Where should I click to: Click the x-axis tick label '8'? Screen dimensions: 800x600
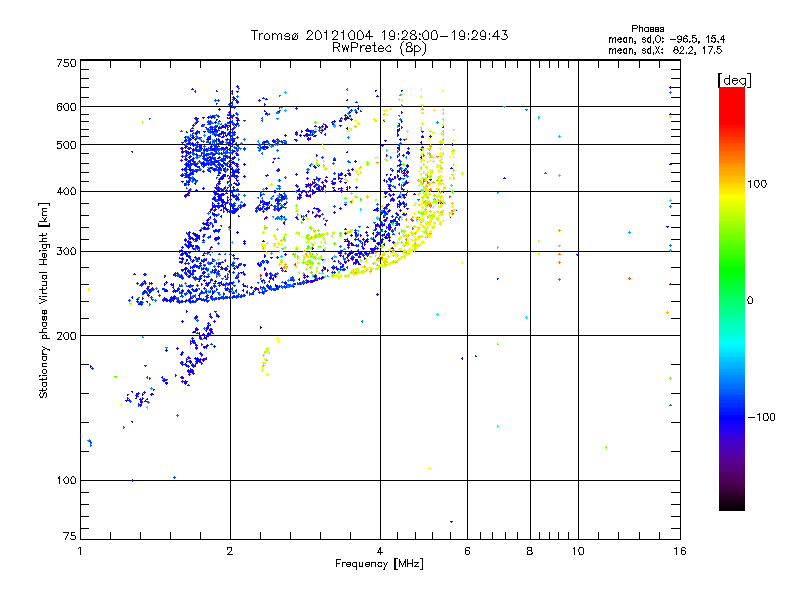click(530, 551)
